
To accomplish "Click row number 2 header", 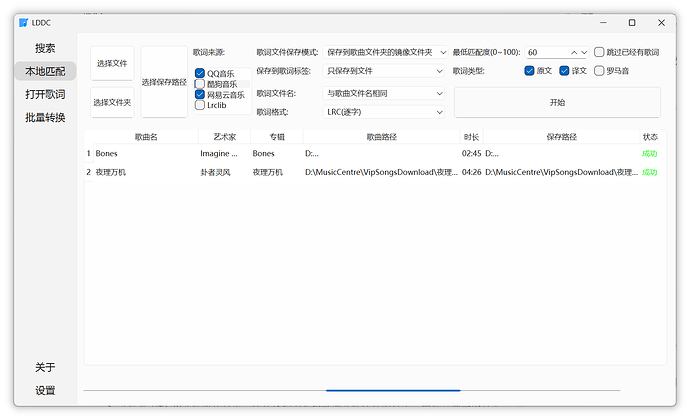I will (88, 172).
